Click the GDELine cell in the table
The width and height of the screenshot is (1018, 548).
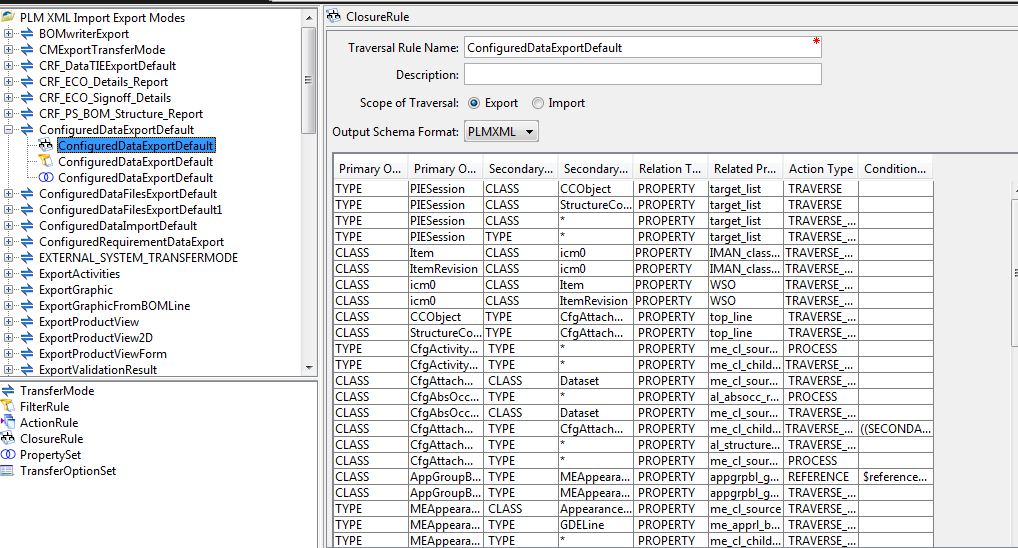click(x=595, y=525)
